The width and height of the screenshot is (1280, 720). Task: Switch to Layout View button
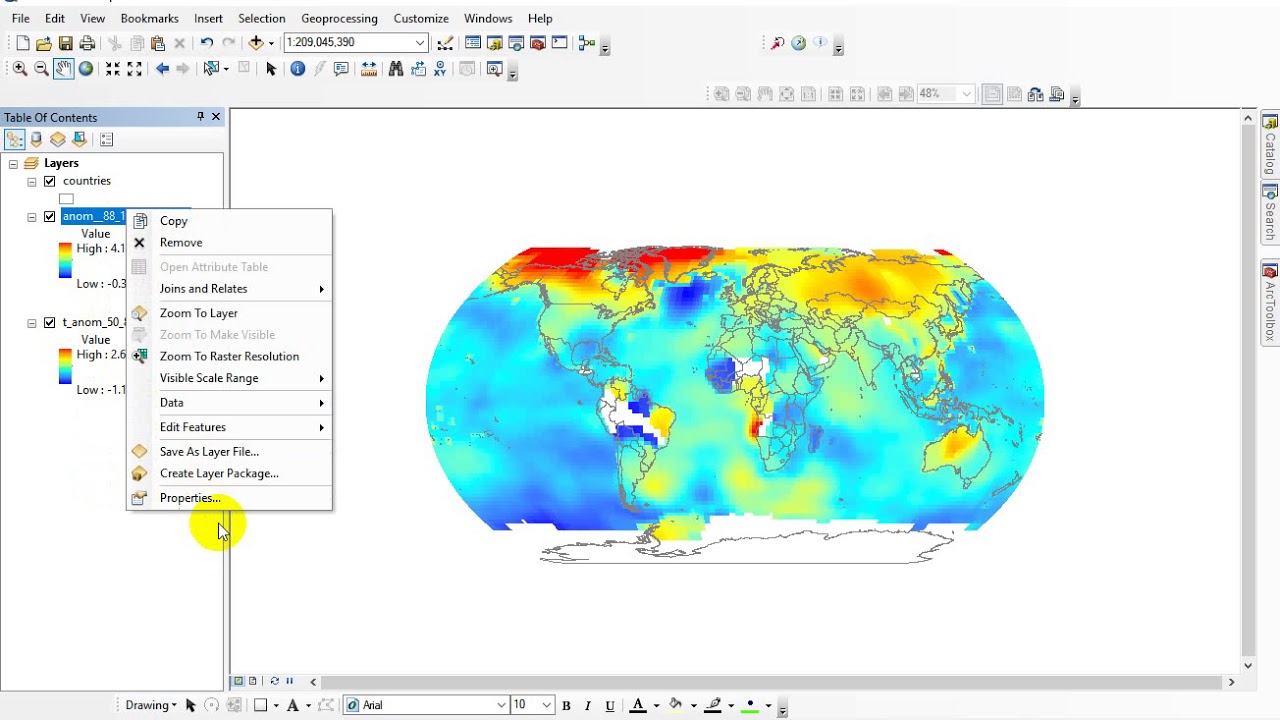(253, 681)
